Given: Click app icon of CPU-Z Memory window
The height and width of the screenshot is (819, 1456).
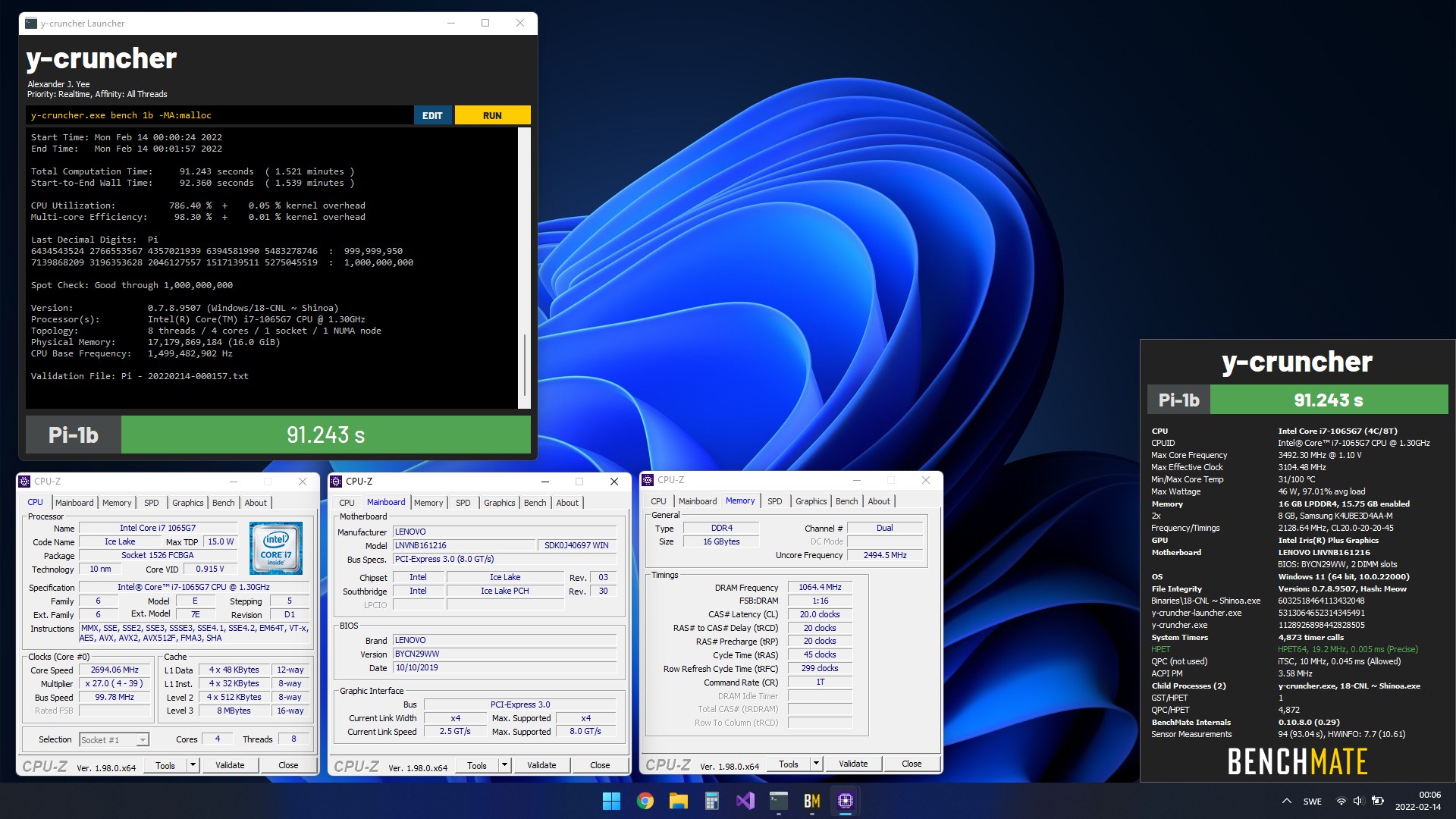Looking at the screenshot, I should [x=648, y=480].
